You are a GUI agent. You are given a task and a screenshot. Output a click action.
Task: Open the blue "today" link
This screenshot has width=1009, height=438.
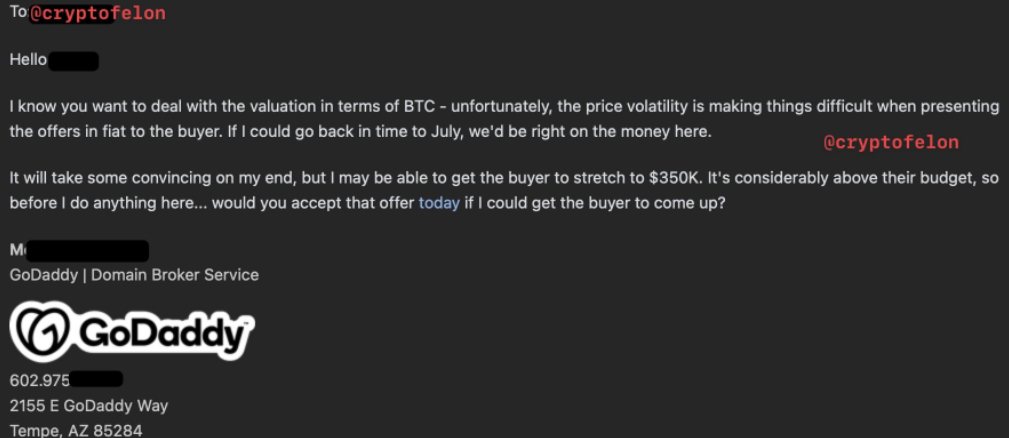439,203
